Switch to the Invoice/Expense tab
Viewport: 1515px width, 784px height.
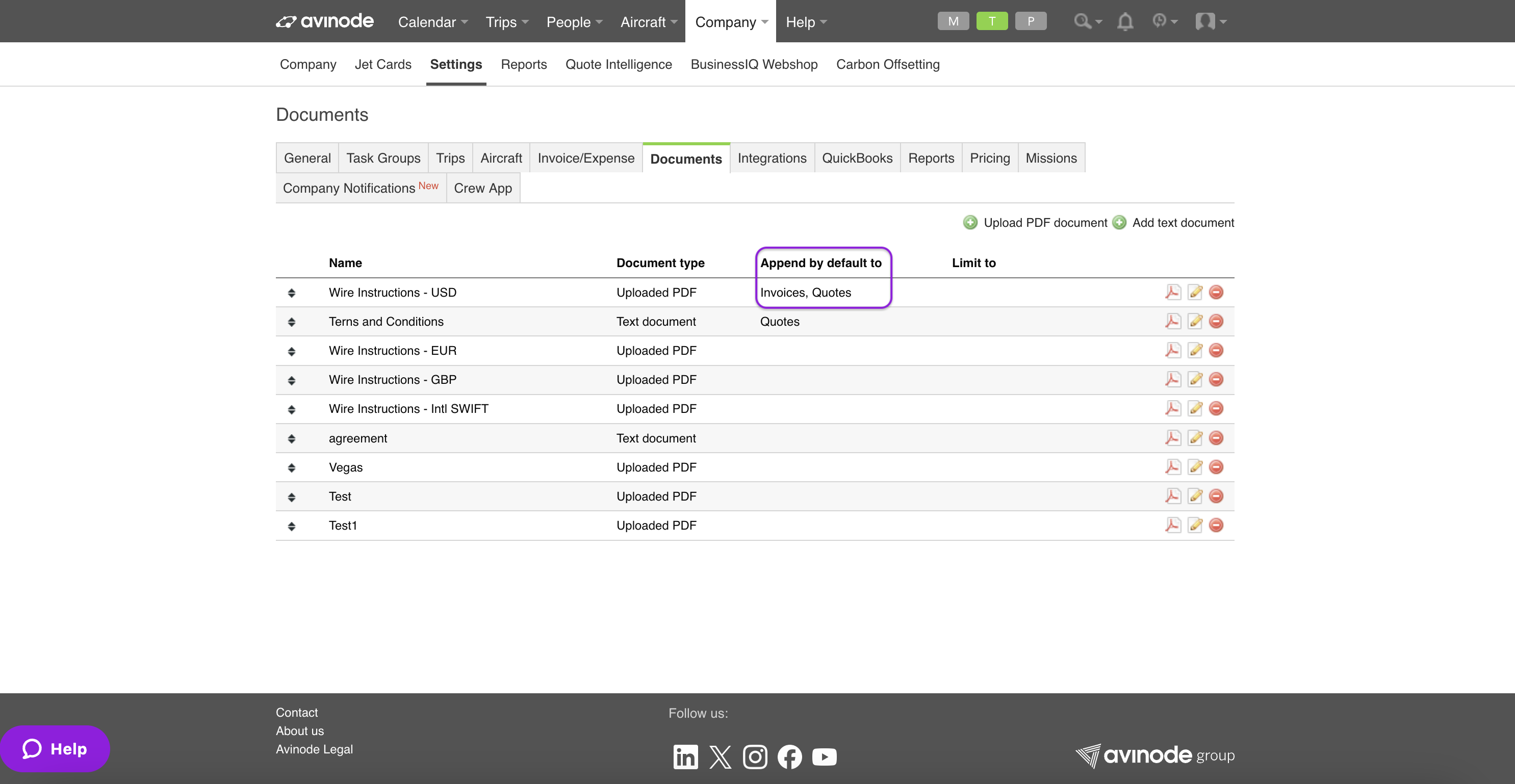pyautogui.click(x=586, y=158)
